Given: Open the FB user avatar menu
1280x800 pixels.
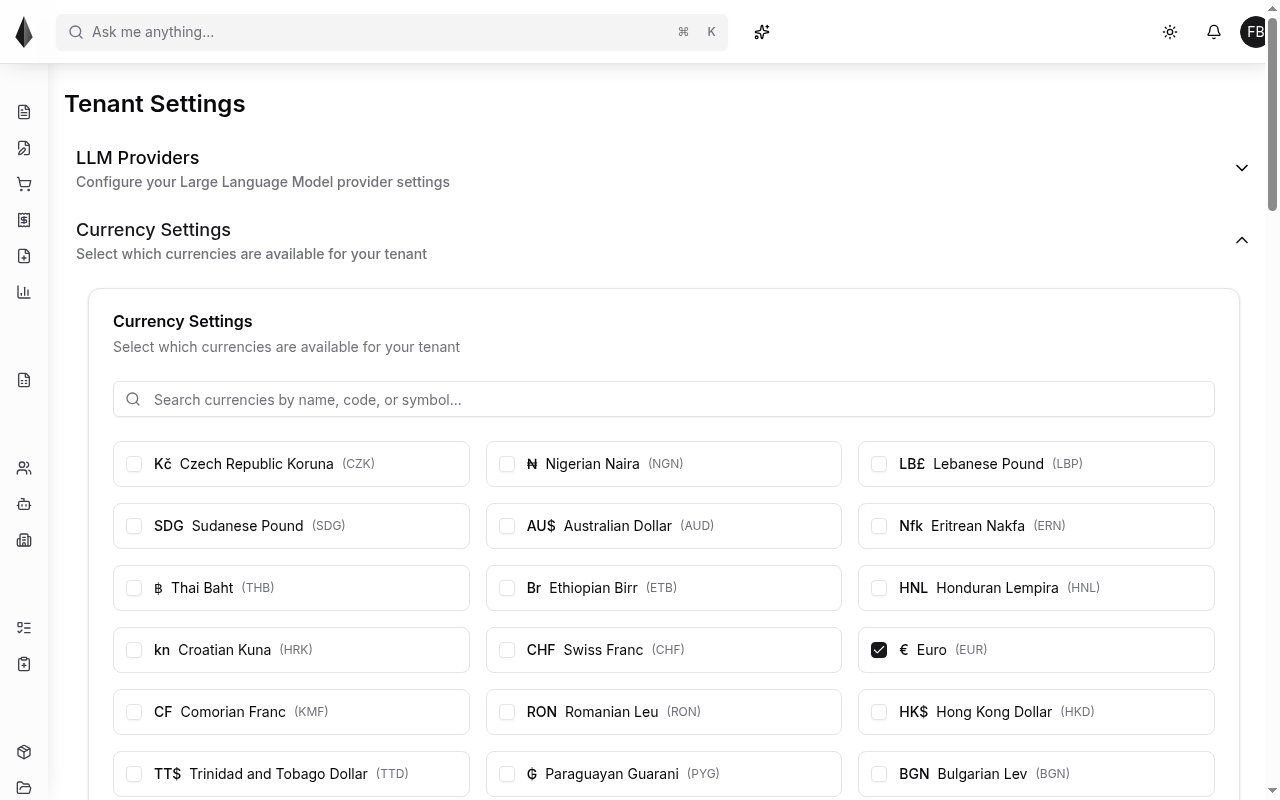Looking at the screenshot, I should (x=1255, y=32).
